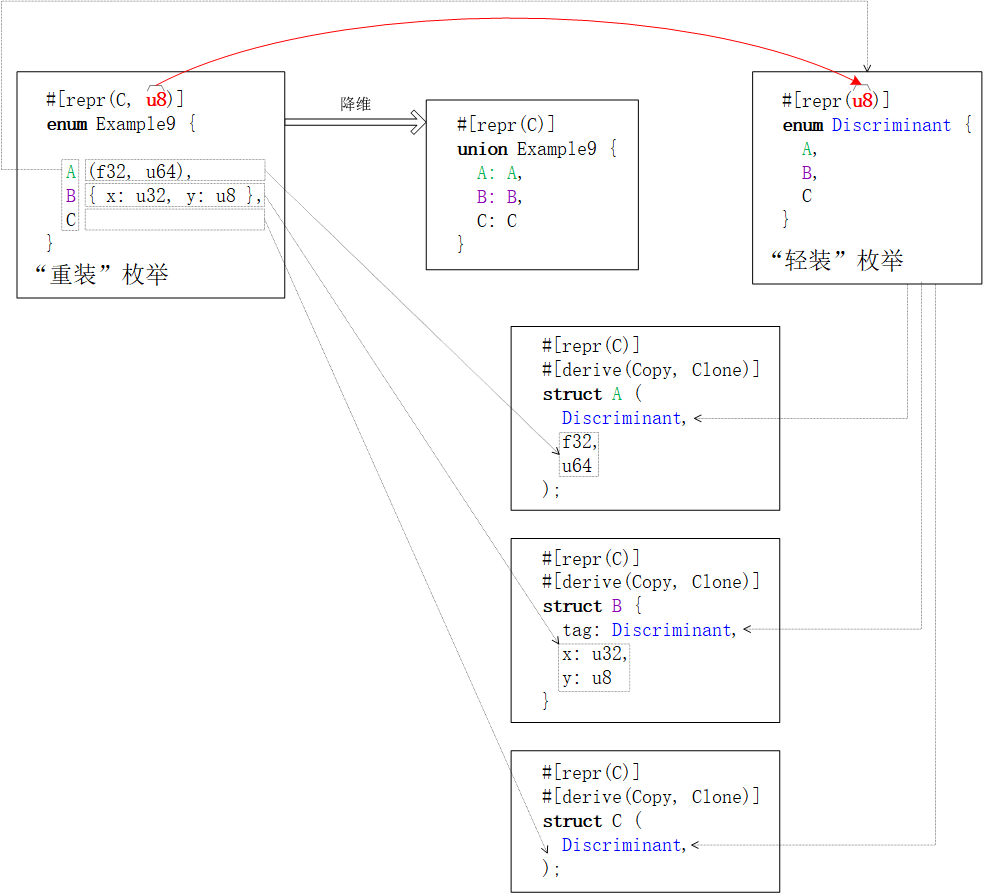Click the '{ x: u32, y: u8 },' payload text
The width and height of the screenshot is (983, 893).
tap(175, 196)
